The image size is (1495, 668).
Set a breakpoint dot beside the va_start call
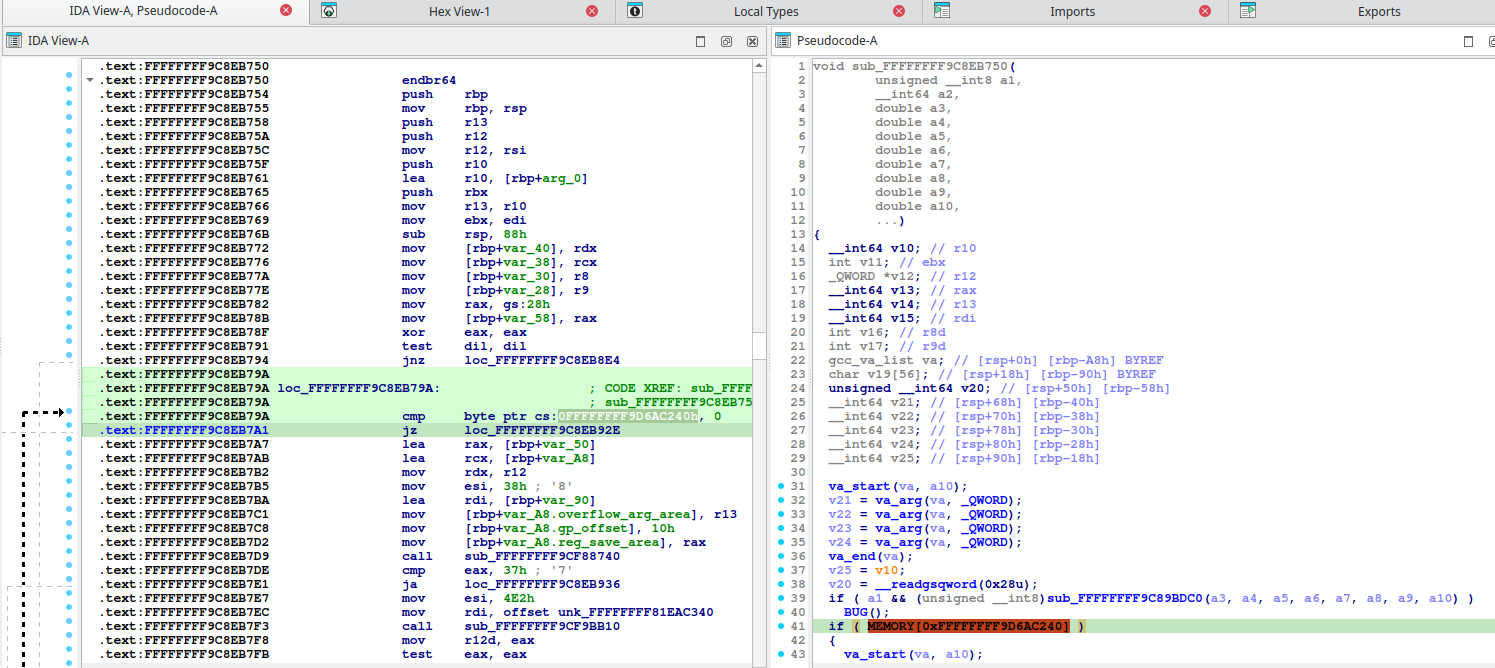781,484
